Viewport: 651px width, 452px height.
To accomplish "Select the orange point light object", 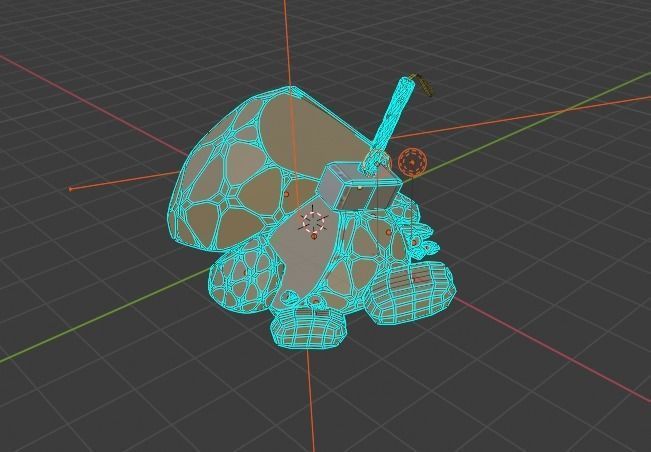I will click(x=412, y=162).
